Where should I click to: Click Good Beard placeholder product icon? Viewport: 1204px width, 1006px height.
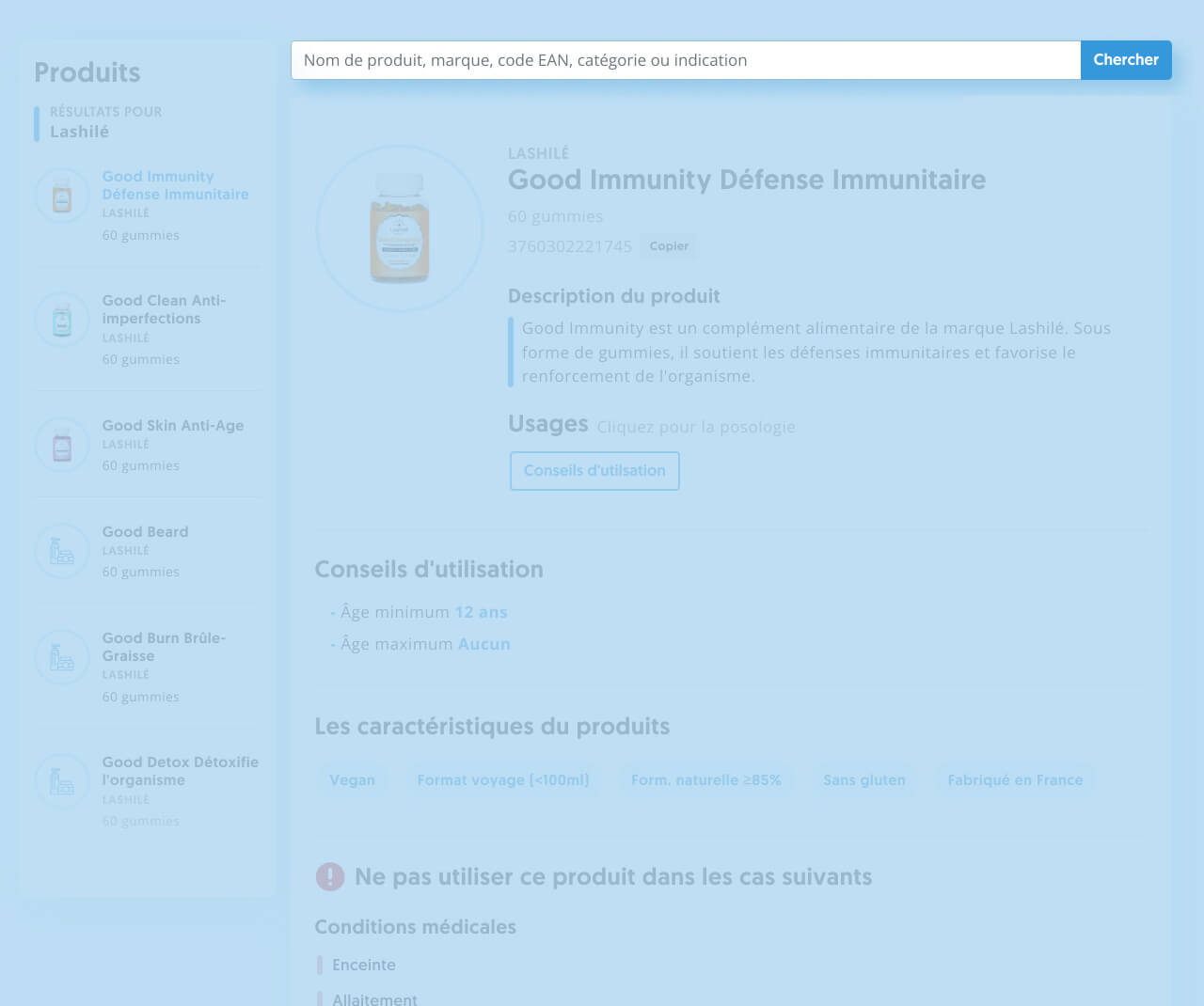[x=62, y=551]
